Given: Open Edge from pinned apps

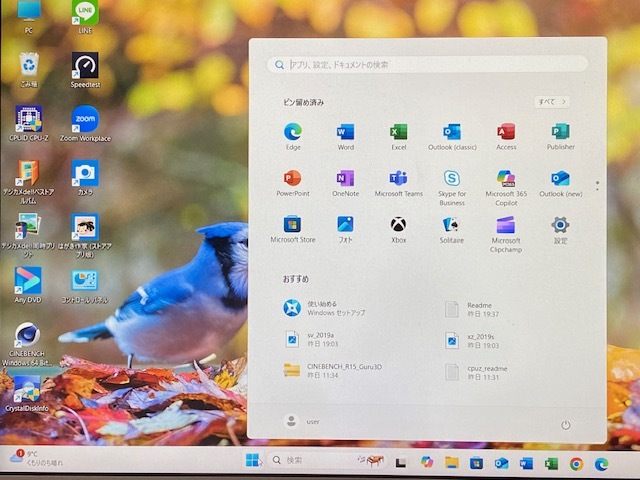Looking at the screenshot, I should (293, 136).
